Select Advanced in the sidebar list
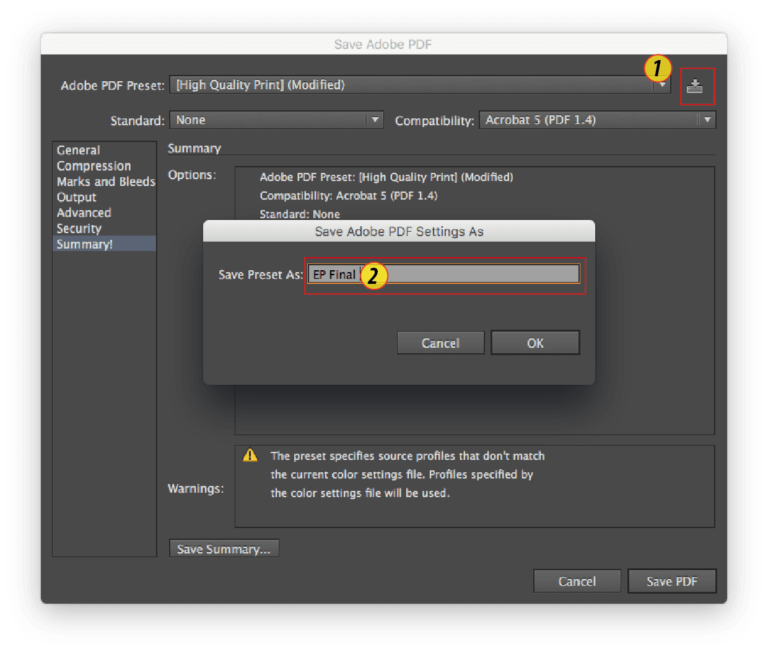 [x=84, y=213]
